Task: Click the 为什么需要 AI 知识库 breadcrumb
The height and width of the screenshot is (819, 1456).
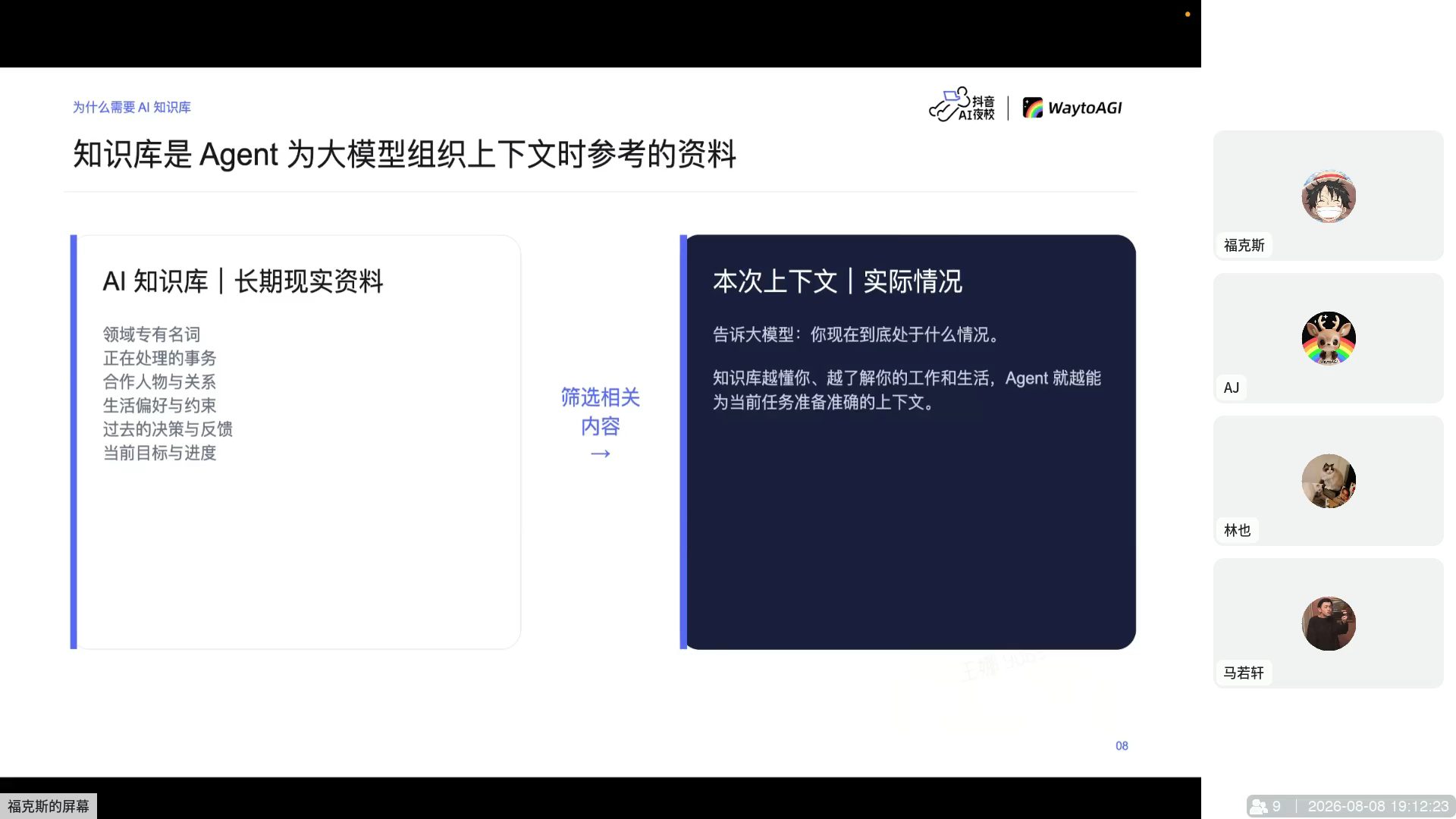Action: [x=132, y=107]
